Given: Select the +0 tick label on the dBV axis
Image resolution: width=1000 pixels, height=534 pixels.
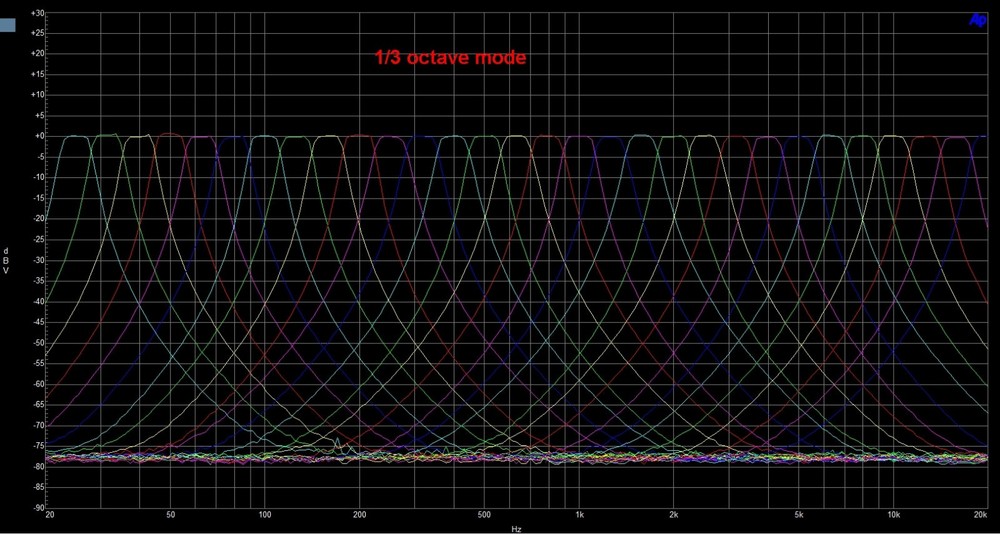Looking at the screenshot, I should 39,136.
